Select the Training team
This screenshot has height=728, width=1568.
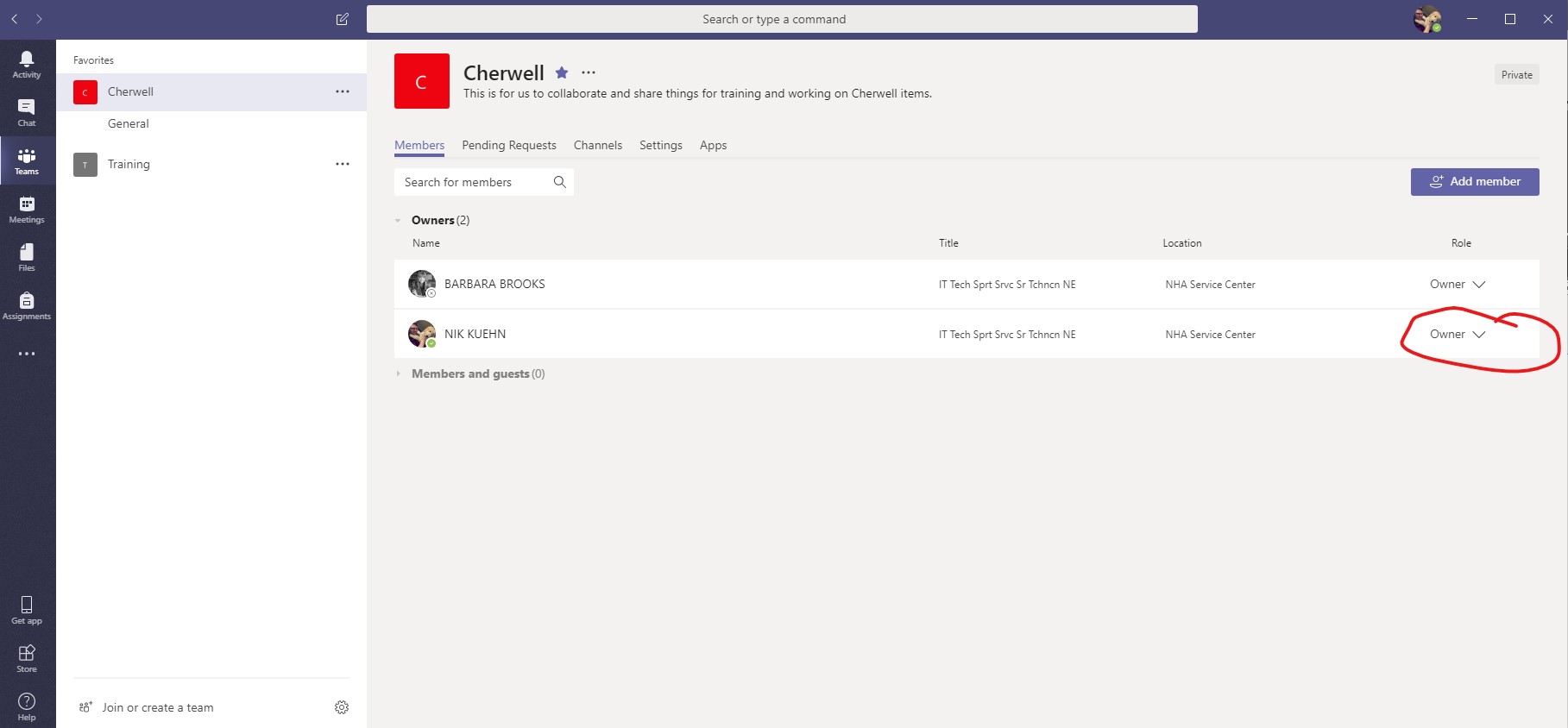pos(211,164)
